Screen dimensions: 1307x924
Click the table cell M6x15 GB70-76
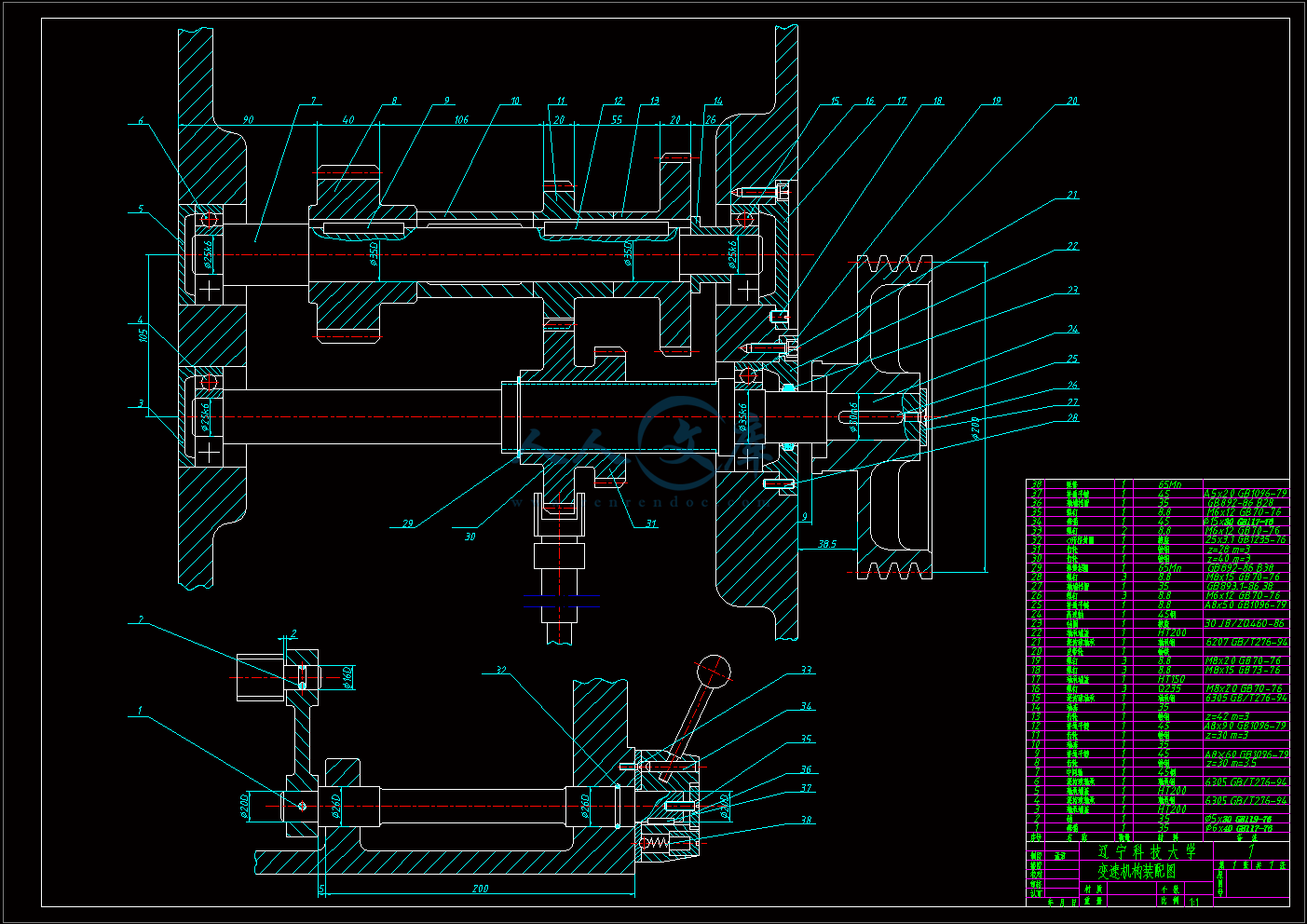coord(1244,577)
